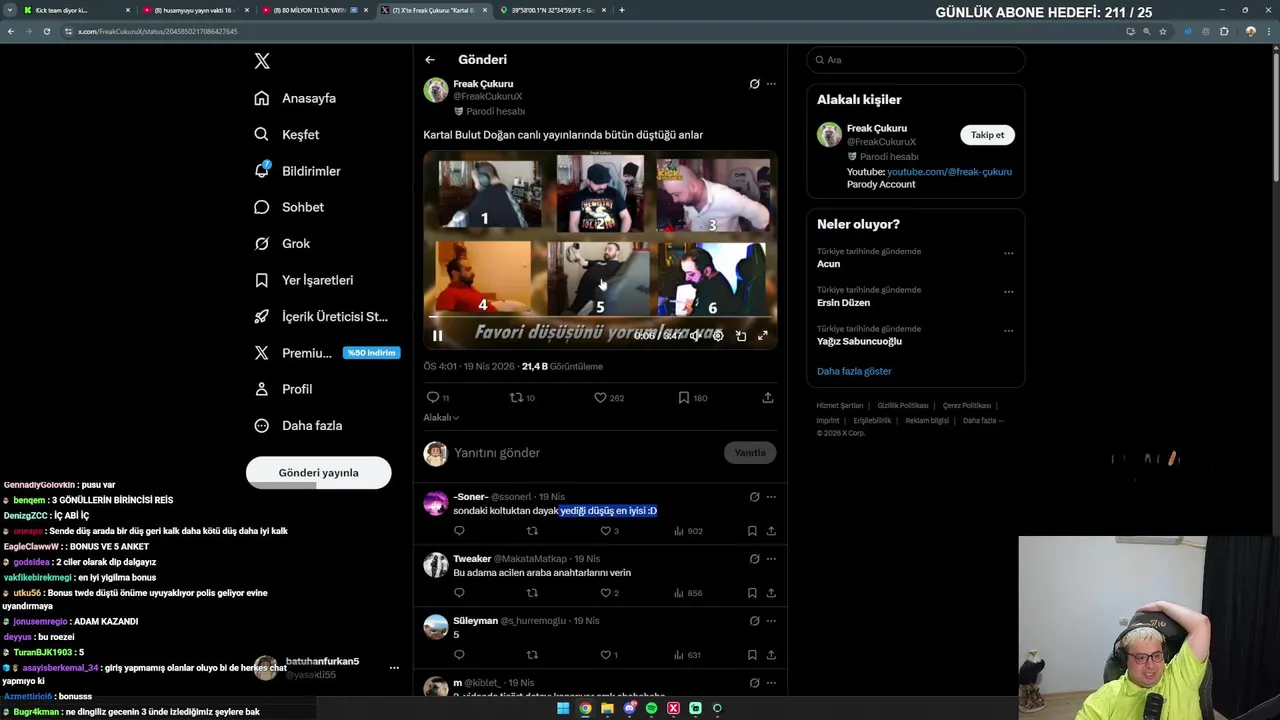Screen dimensions: 1280x720
Task: Seek in the video progress bar
Action: tap(600, 319)
